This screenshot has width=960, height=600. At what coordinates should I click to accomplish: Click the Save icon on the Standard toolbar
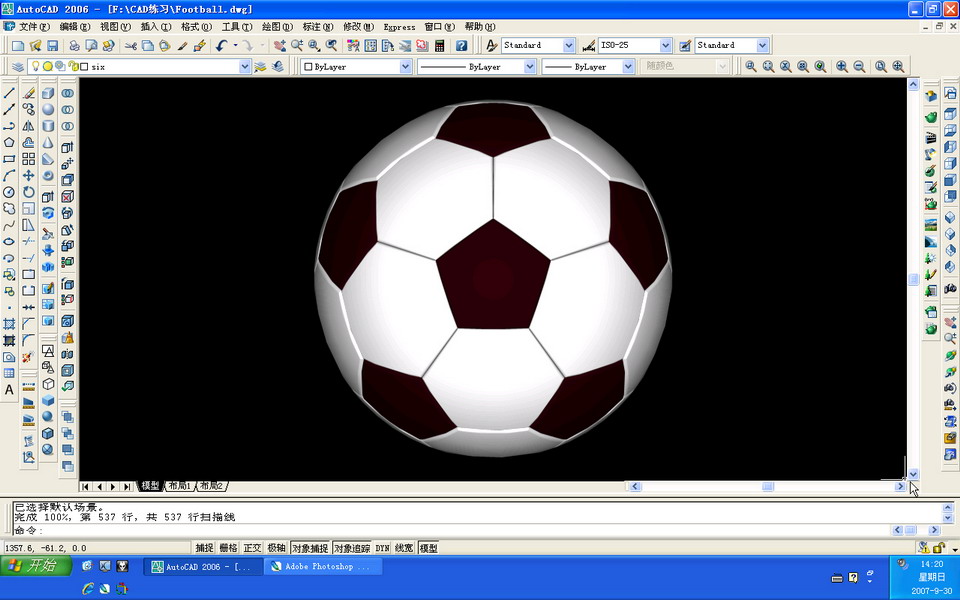pos(52,45)
